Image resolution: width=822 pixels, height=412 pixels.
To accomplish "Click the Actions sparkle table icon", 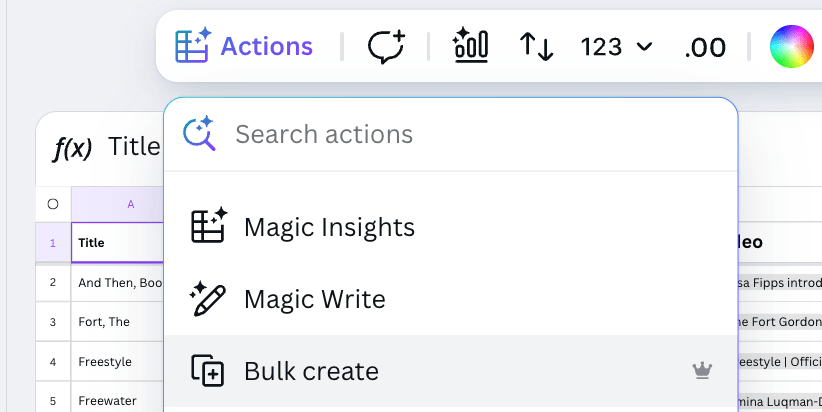I will point(193,46).
